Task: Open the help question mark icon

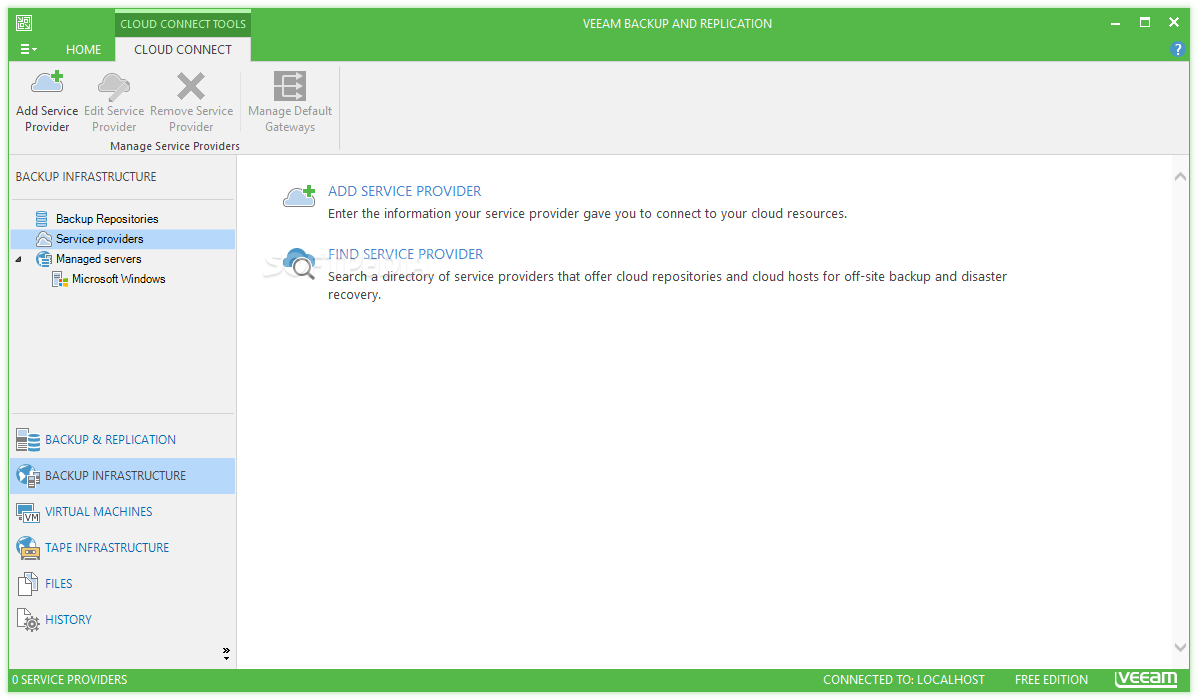Action: pyautogui.click(x=1177, y=49)
